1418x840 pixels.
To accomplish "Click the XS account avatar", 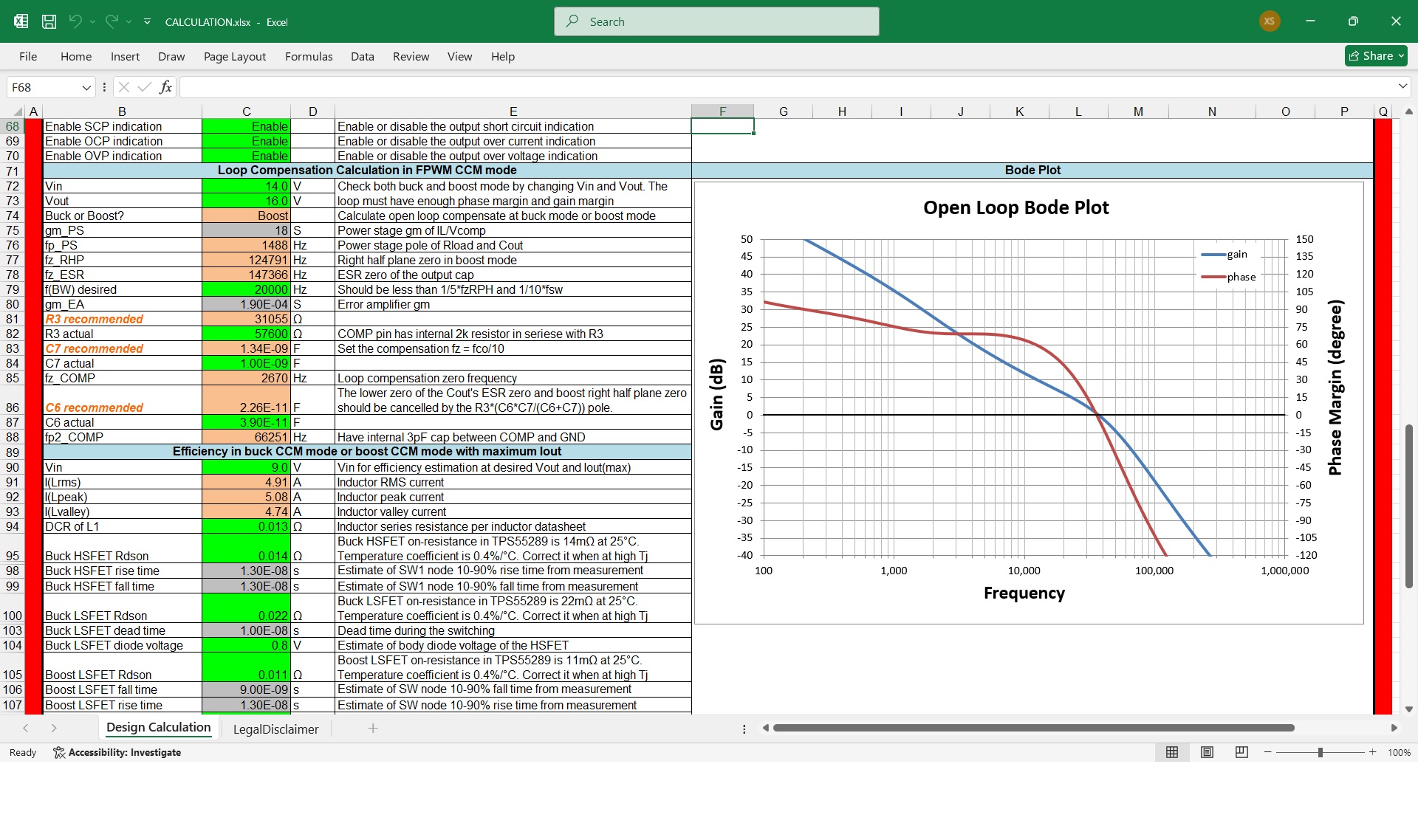I will click(x=1269, y=21).
